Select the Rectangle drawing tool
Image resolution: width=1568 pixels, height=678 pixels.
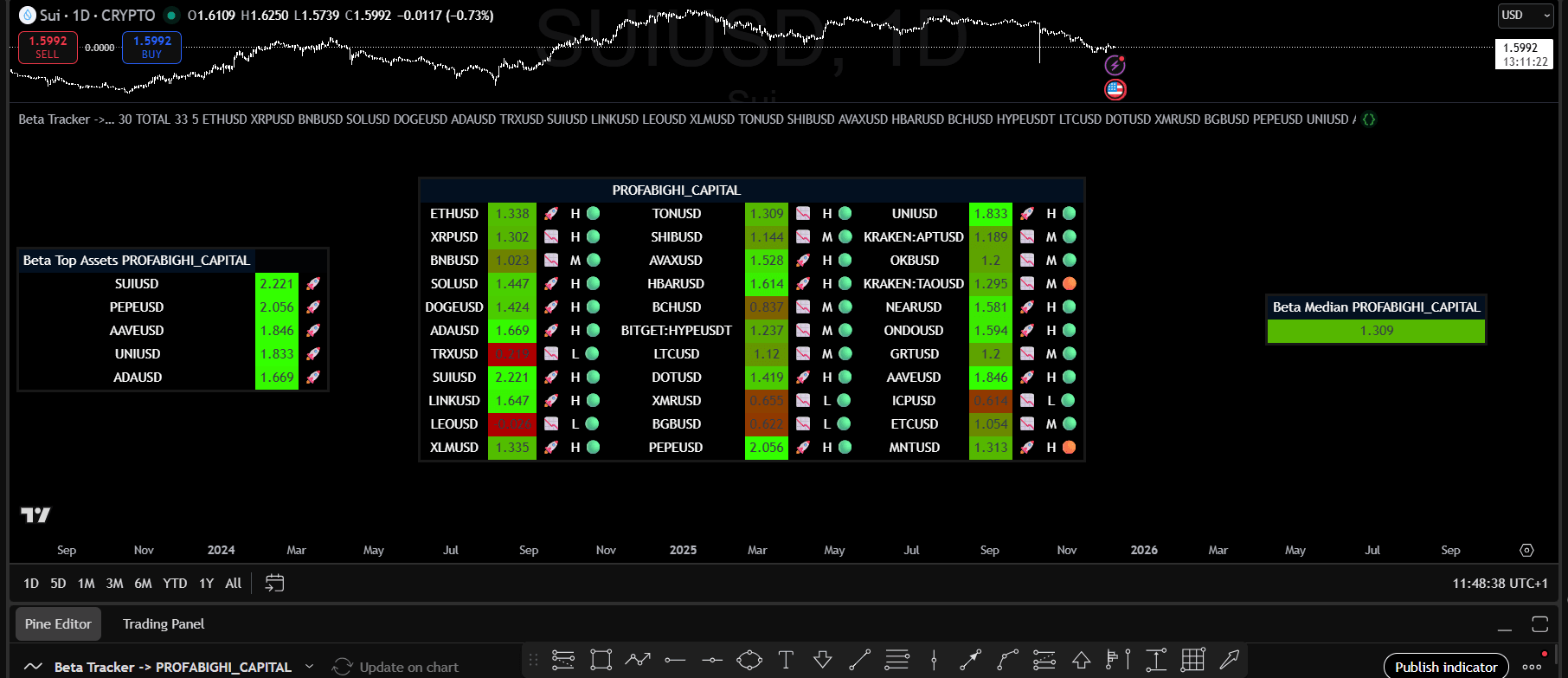601,660
